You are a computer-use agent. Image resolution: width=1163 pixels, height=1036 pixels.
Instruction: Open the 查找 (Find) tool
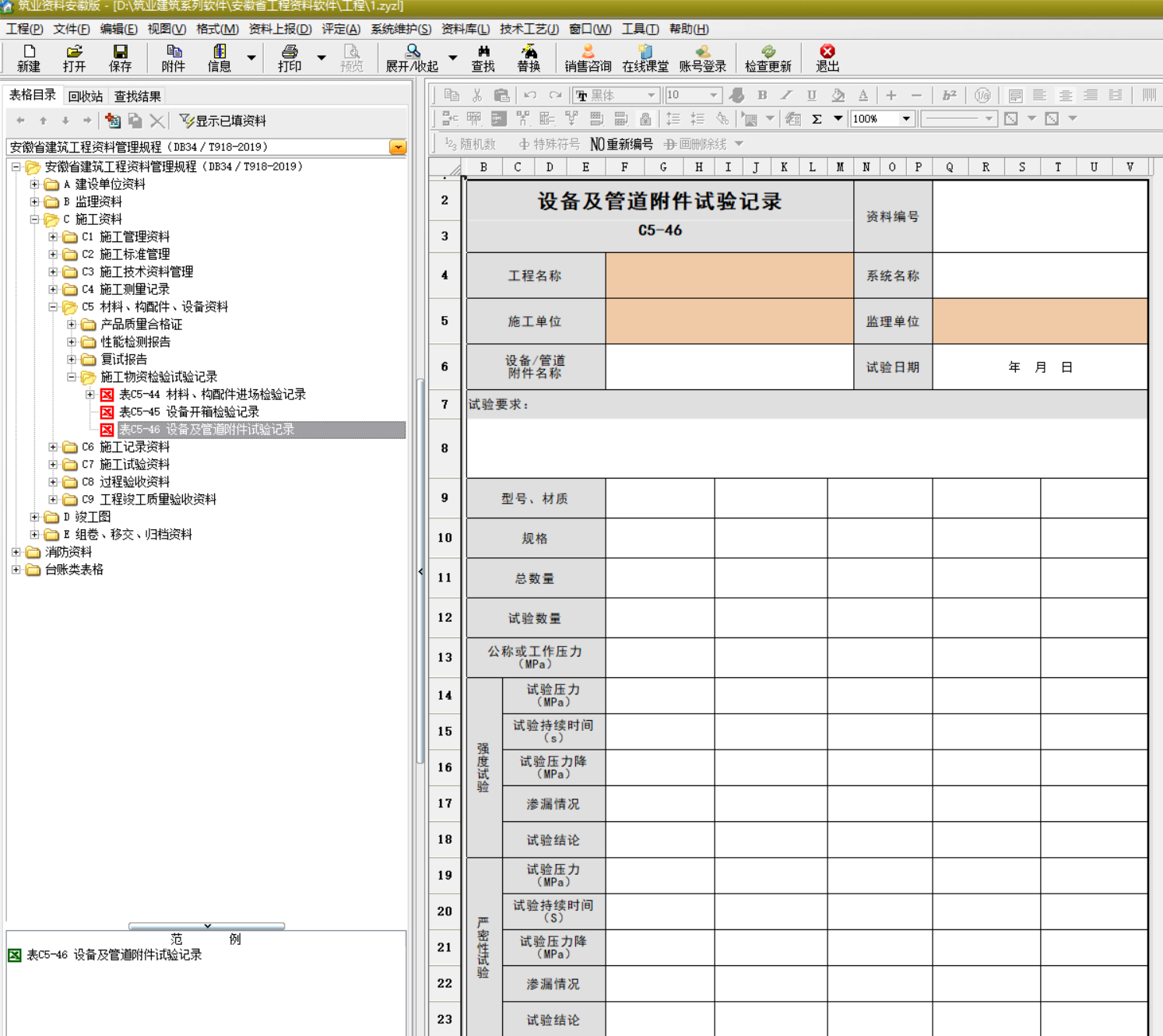click(x=483, y=58)
